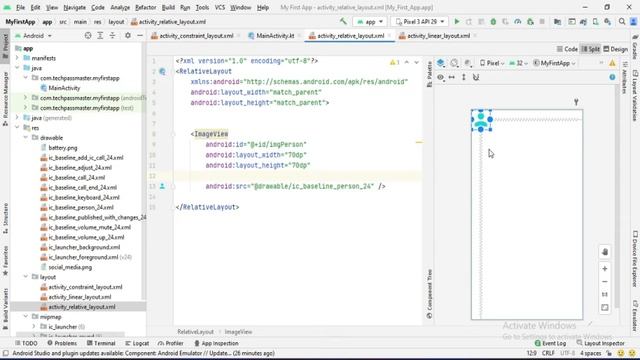Click the Expand All icon in Project panel

(100, 36)
